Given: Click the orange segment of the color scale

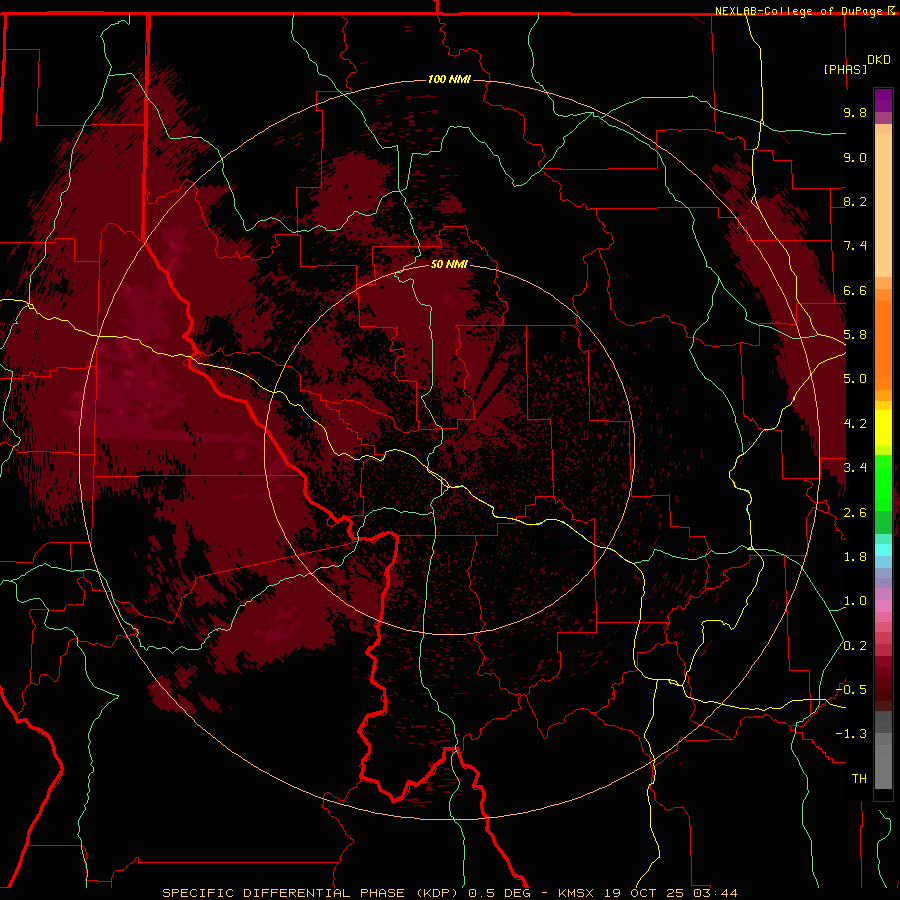Looking at the screenshot, I should [883, 344].
